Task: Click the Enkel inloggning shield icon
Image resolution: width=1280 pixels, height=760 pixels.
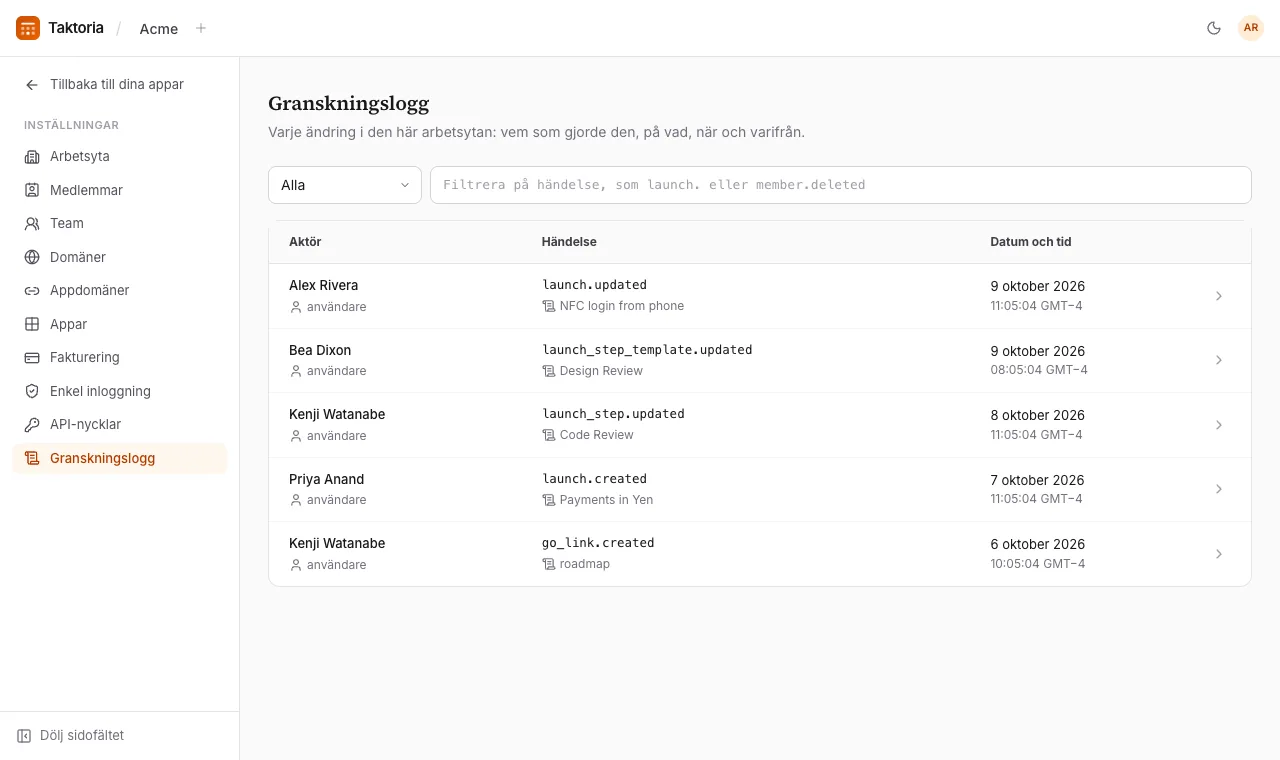Action: 32,391
